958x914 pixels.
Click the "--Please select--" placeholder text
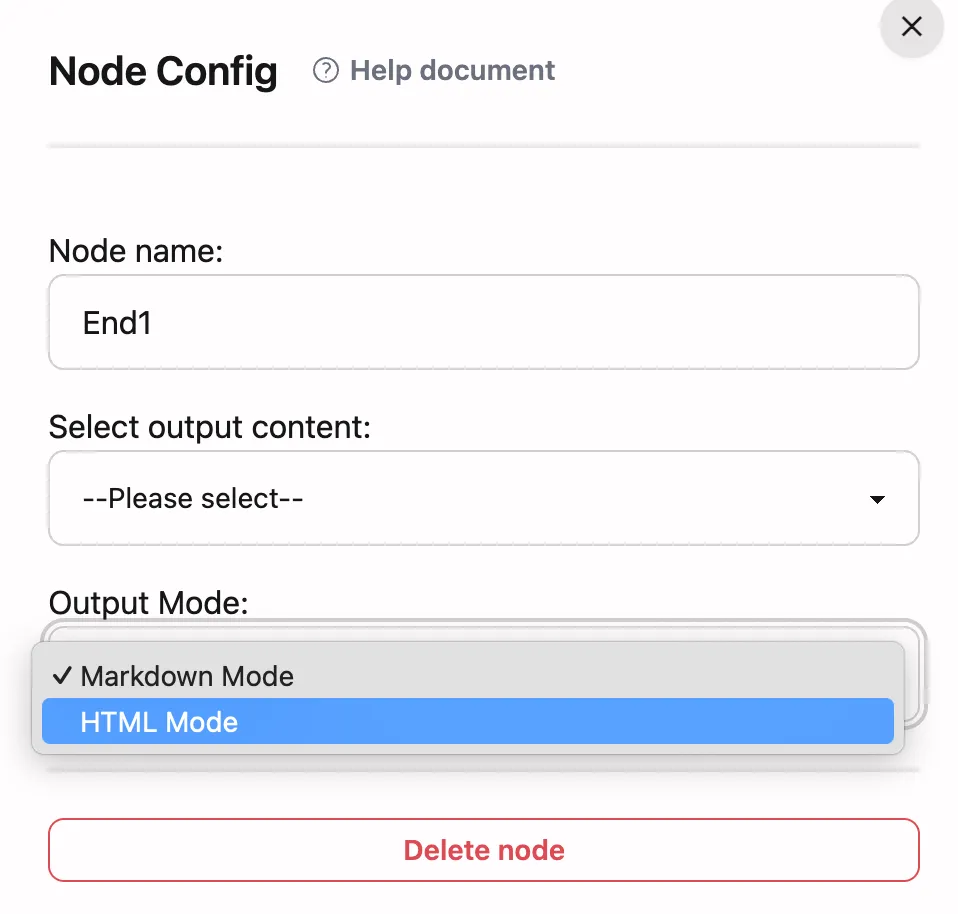coord(193,498)
